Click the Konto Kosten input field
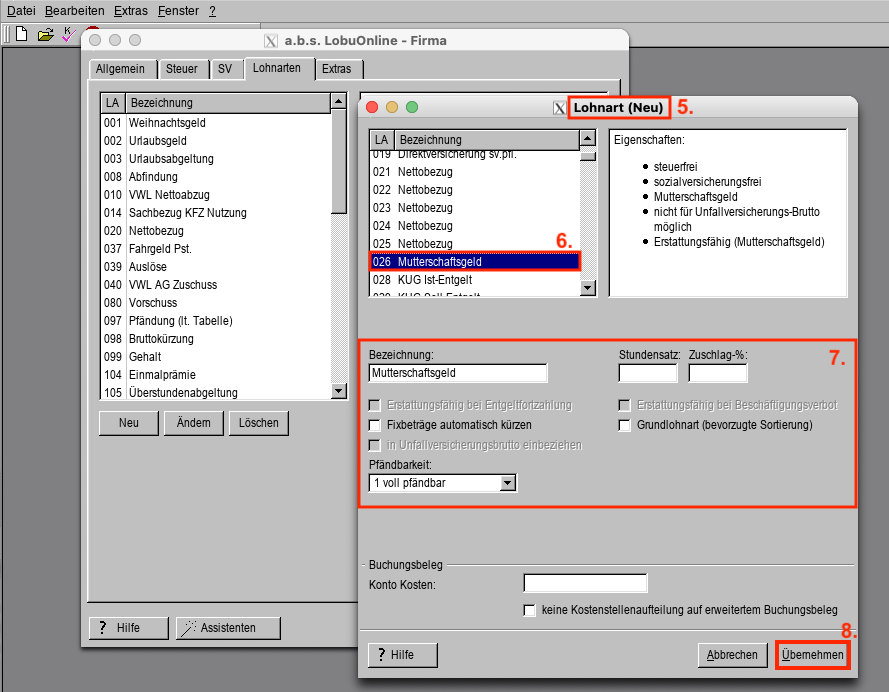889x692 pixels. click(x=585, y=583)
